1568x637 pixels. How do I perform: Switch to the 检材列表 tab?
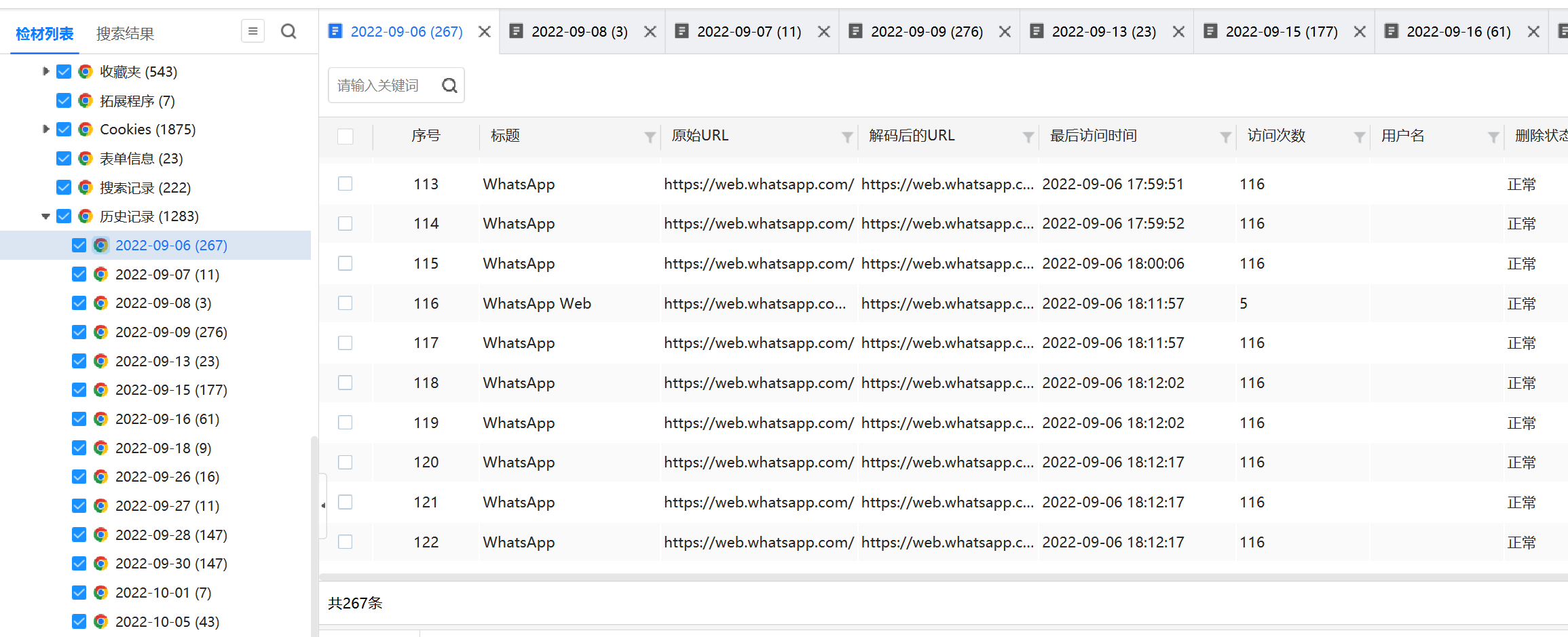point(44,33)
